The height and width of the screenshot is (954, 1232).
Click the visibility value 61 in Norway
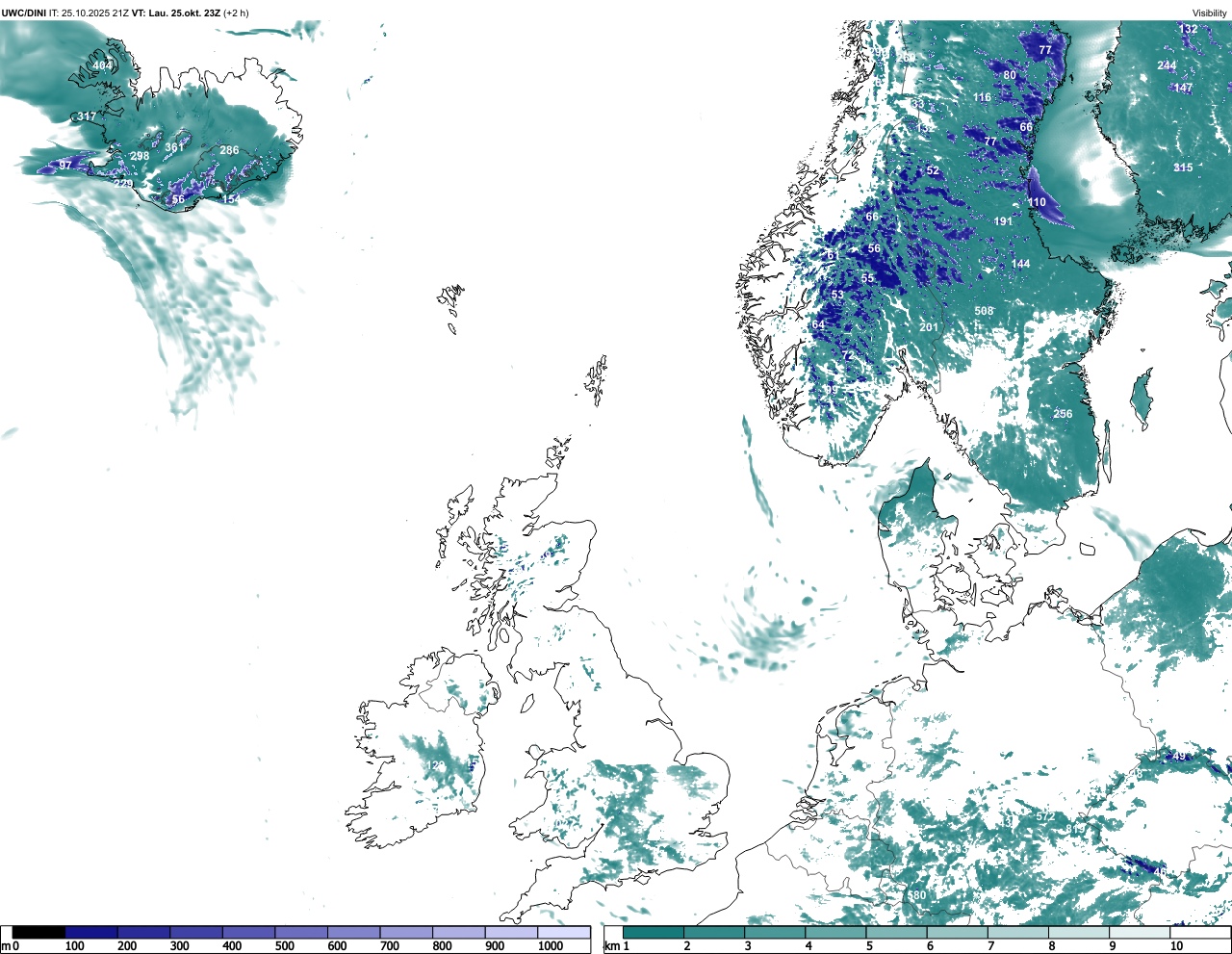(x=832, y=255)
